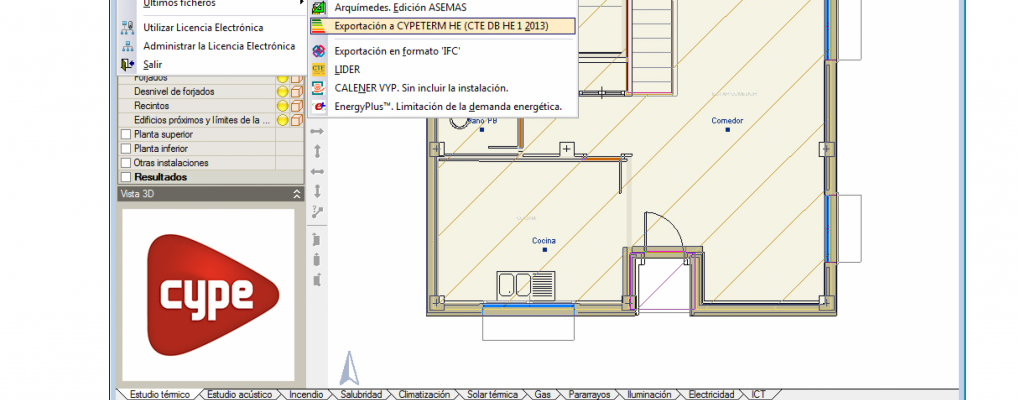This screenshot has height=400, width=1020.
Task: Click the 3D cube icon for Desnivel de forjados
Action: click(297, 92)
